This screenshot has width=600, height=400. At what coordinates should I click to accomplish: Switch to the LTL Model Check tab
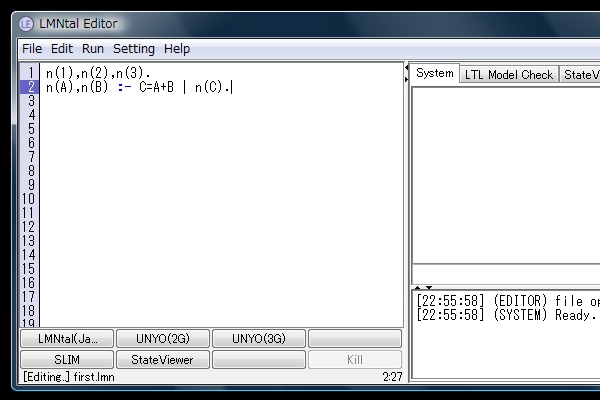pyautogui.click(x=509, y=74)
